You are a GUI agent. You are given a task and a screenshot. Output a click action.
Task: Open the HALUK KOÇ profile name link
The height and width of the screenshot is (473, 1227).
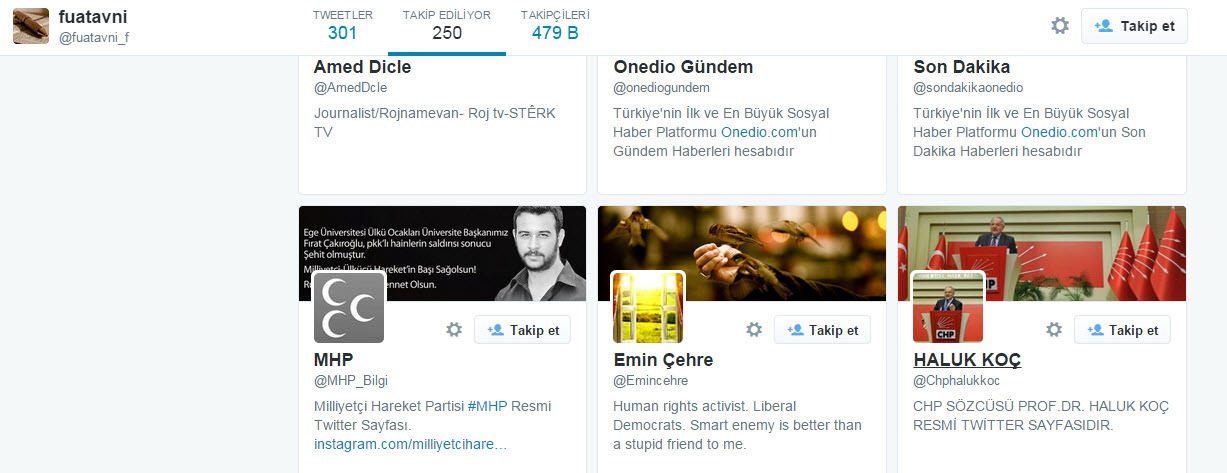967,359
